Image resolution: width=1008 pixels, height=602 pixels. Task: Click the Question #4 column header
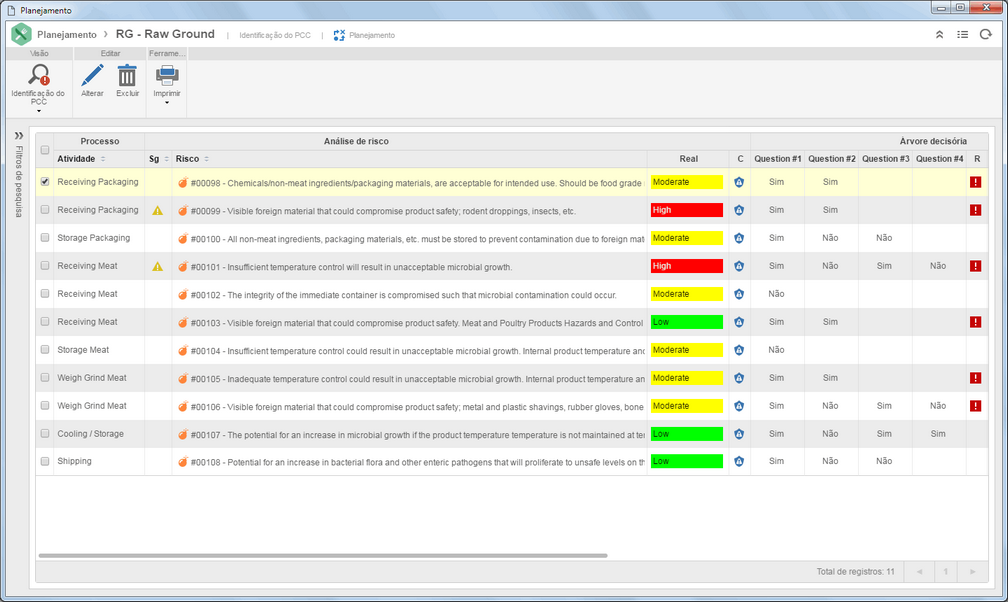939,159
